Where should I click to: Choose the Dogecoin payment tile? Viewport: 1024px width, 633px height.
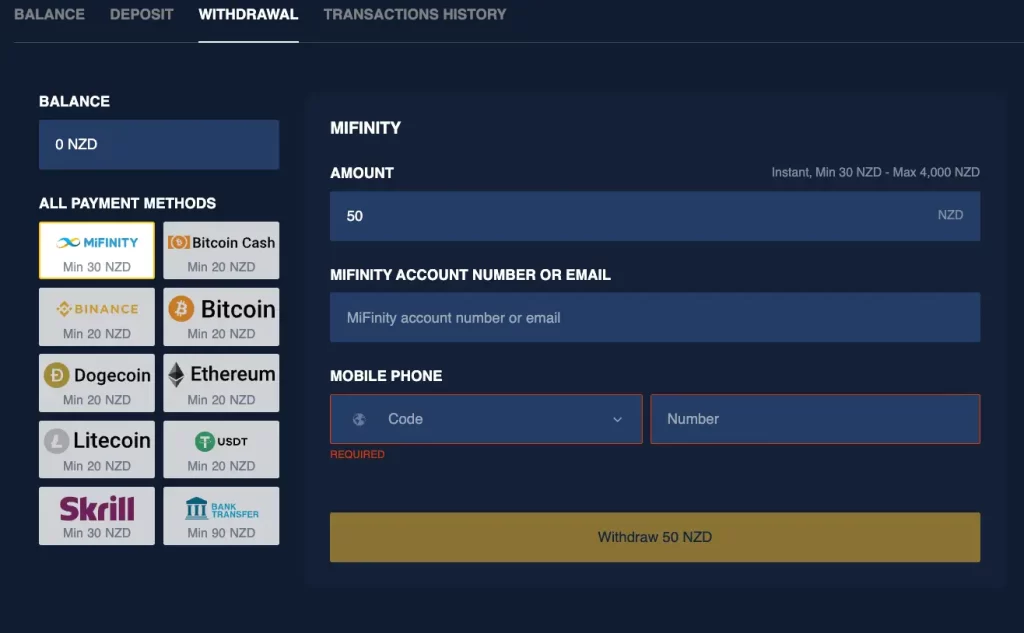(x=97, y=383)
